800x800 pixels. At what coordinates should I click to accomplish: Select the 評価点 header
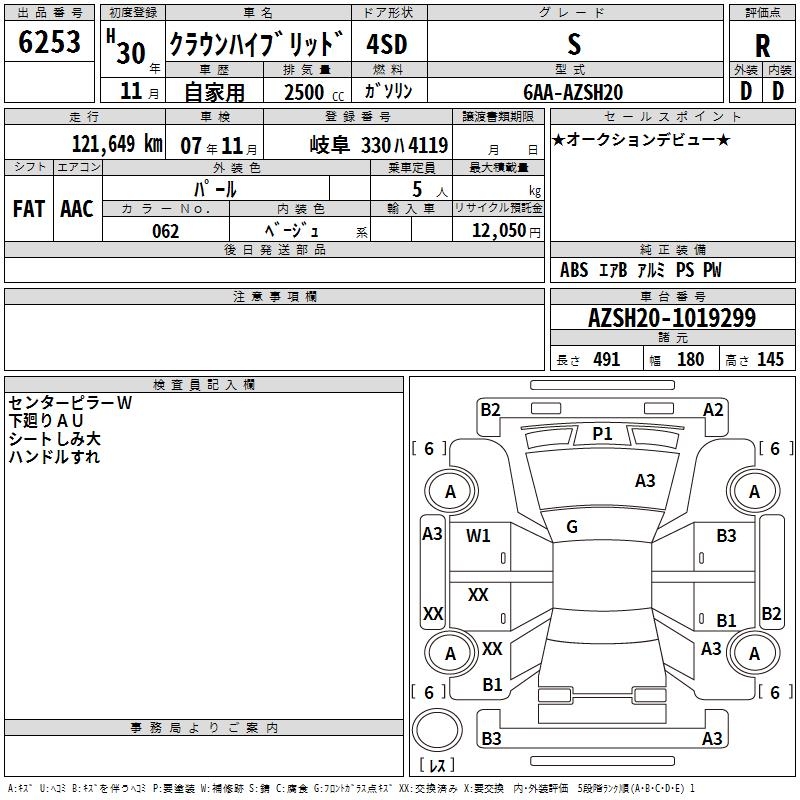click(x=762, y=13)
